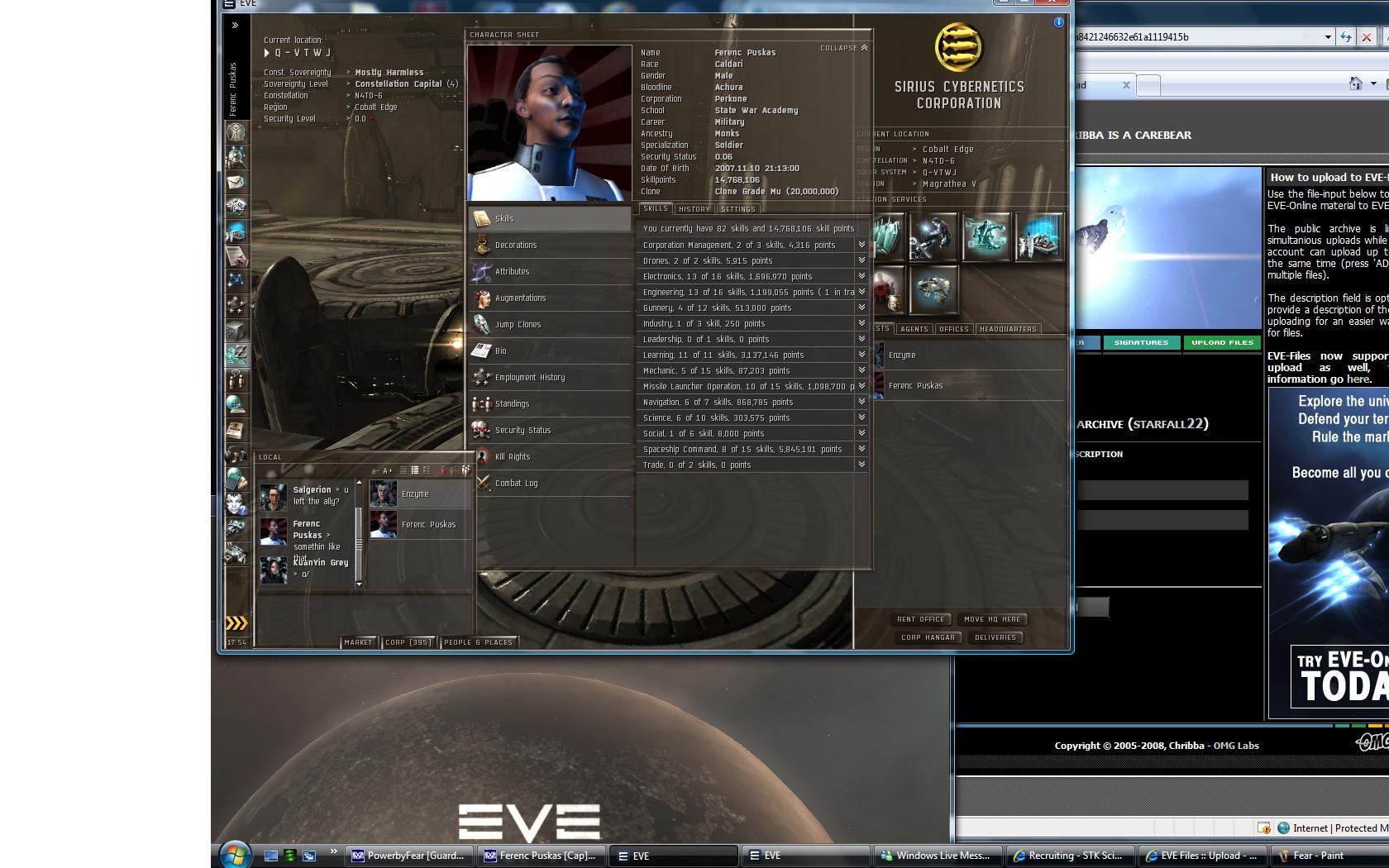1389x868 pixels.
Task: Open the Offices tab in station panel
Action: point(954,329)
